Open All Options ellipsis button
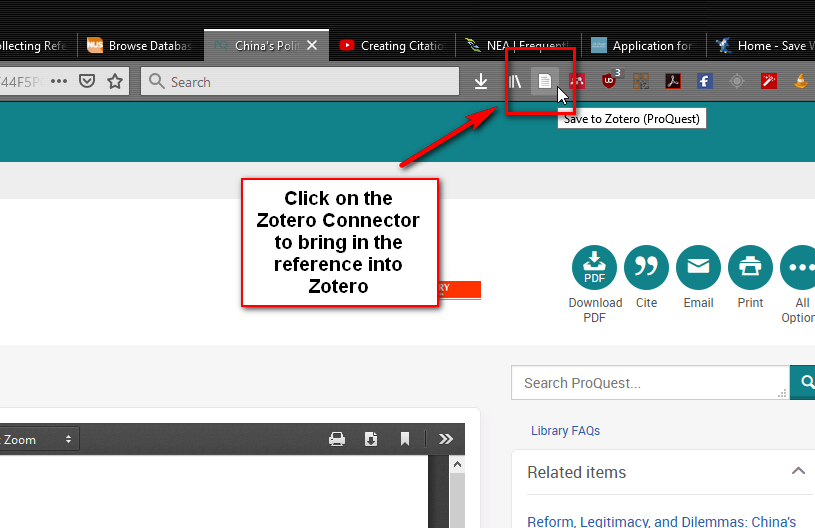 tap(800, 267)
